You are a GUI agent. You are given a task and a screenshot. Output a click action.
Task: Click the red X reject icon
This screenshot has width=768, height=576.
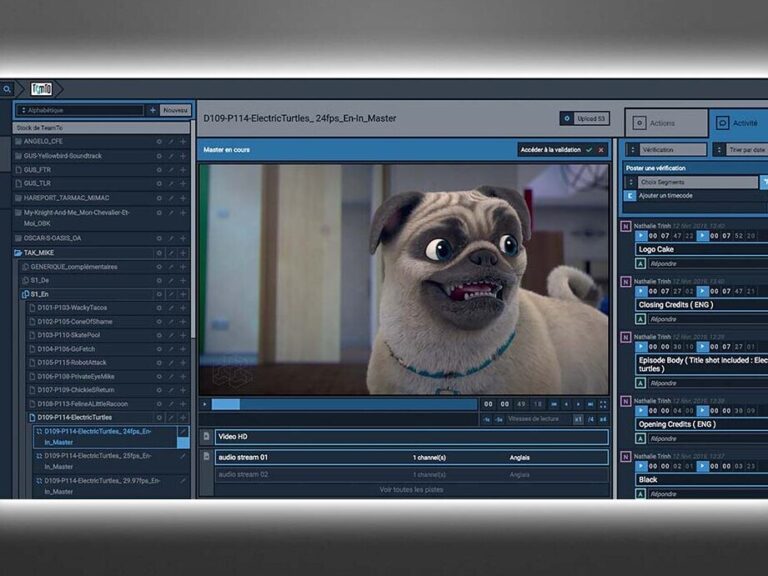601,150
